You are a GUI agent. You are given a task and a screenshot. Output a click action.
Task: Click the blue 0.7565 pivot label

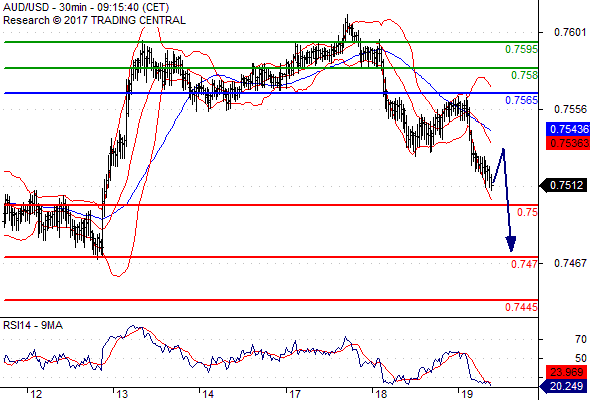point(522,100)
